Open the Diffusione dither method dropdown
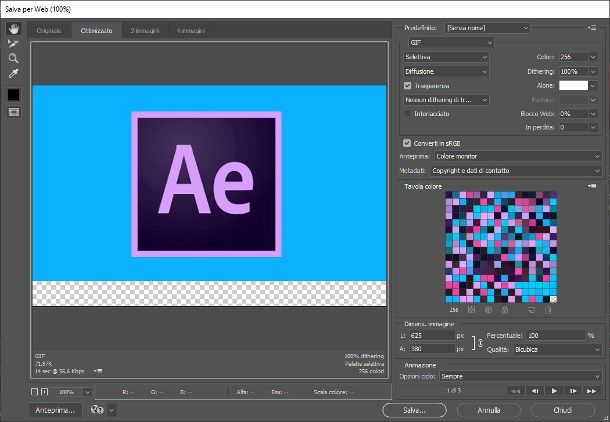Viewport: 610px width, 422px height. [x=446, y=71]
